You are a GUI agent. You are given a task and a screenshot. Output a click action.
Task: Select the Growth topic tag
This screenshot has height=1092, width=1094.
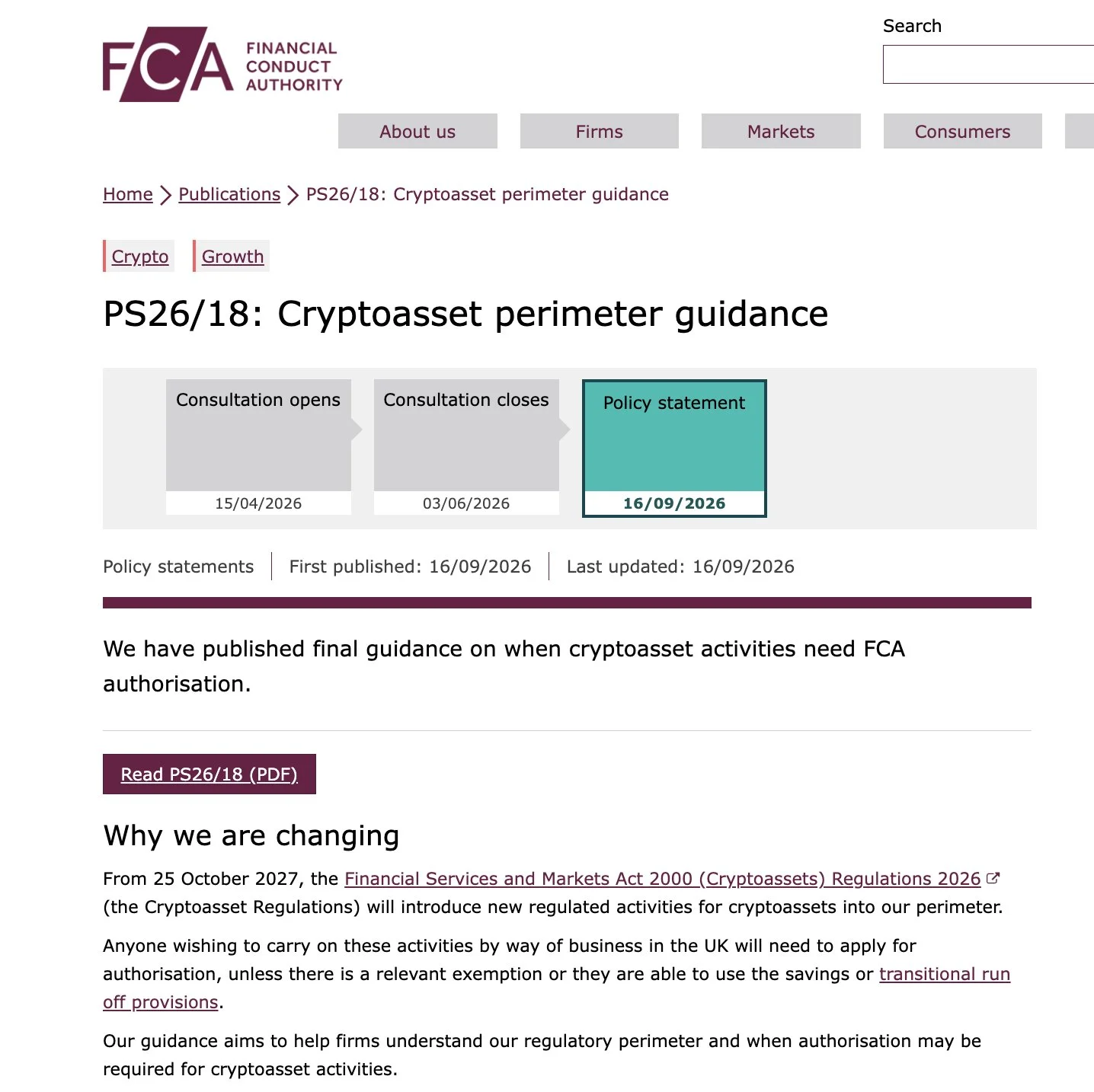[x=232, y=256]
